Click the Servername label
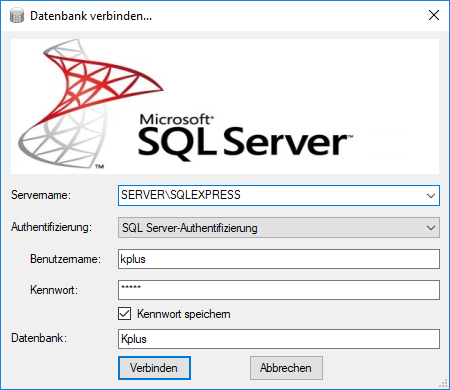 (41, 195)
